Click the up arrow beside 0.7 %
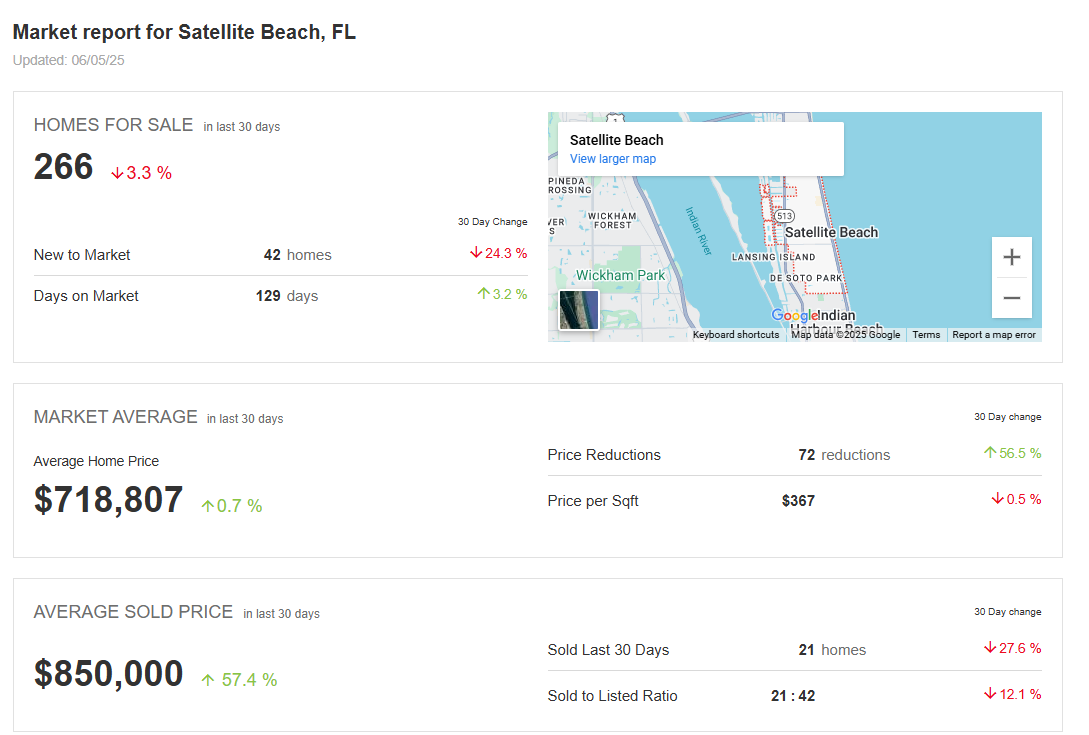Image resolution: width=1089 pixels, height=735 pixels. pyautogui.click(x=208, y=506)
